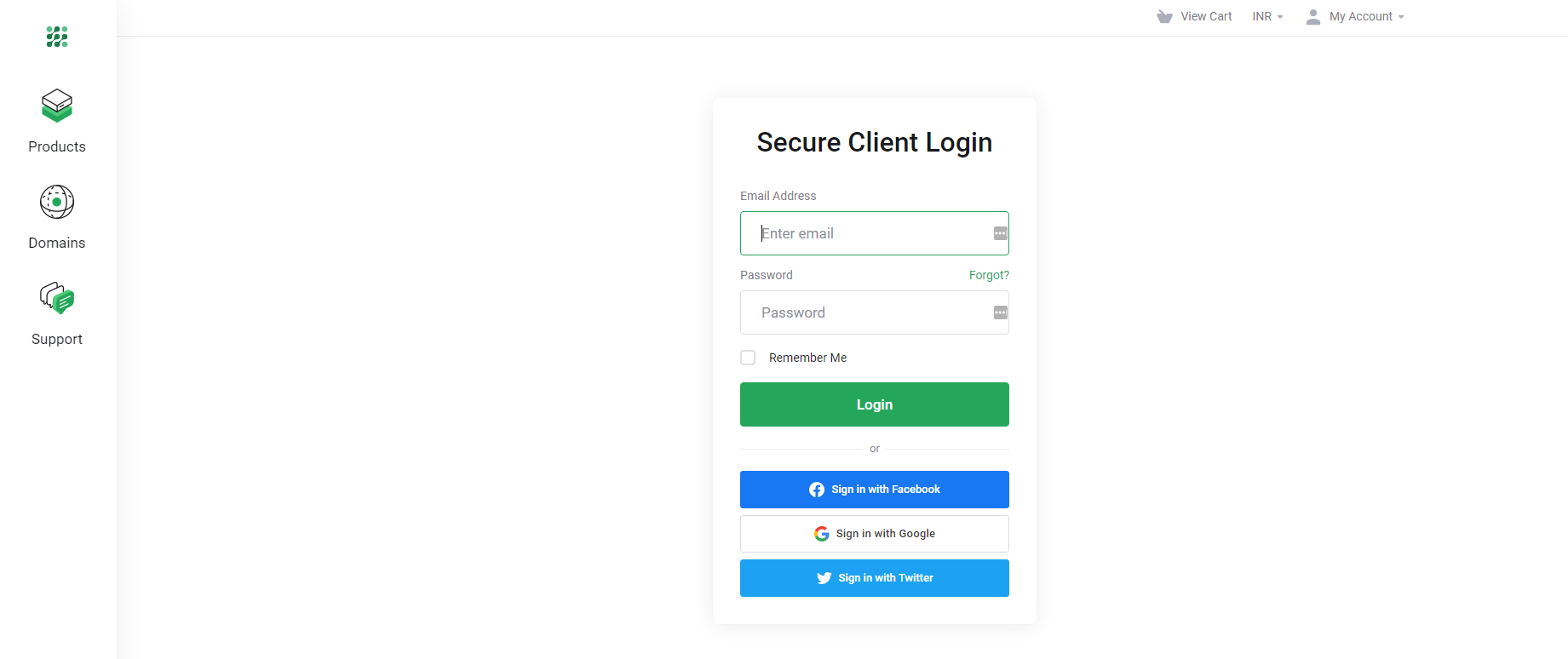
Task: Click the autofill icon in password field
Action: coord(1001,312)
